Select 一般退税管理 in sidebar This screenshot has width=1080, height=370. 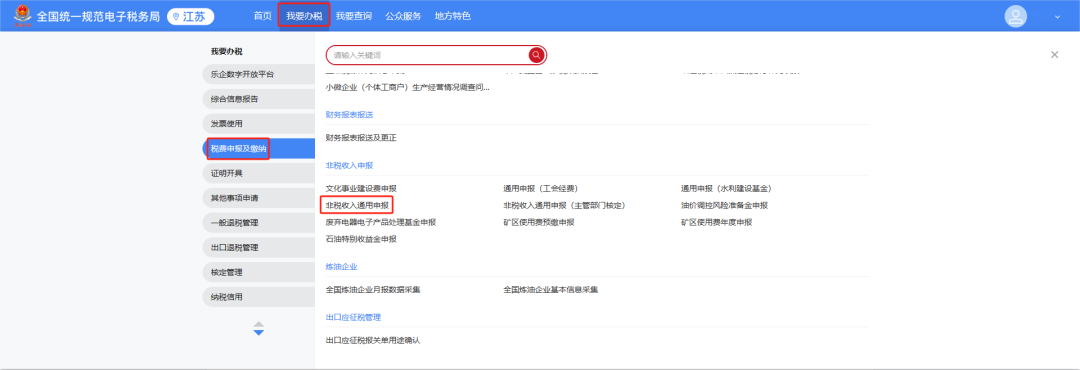coord(258,223)
